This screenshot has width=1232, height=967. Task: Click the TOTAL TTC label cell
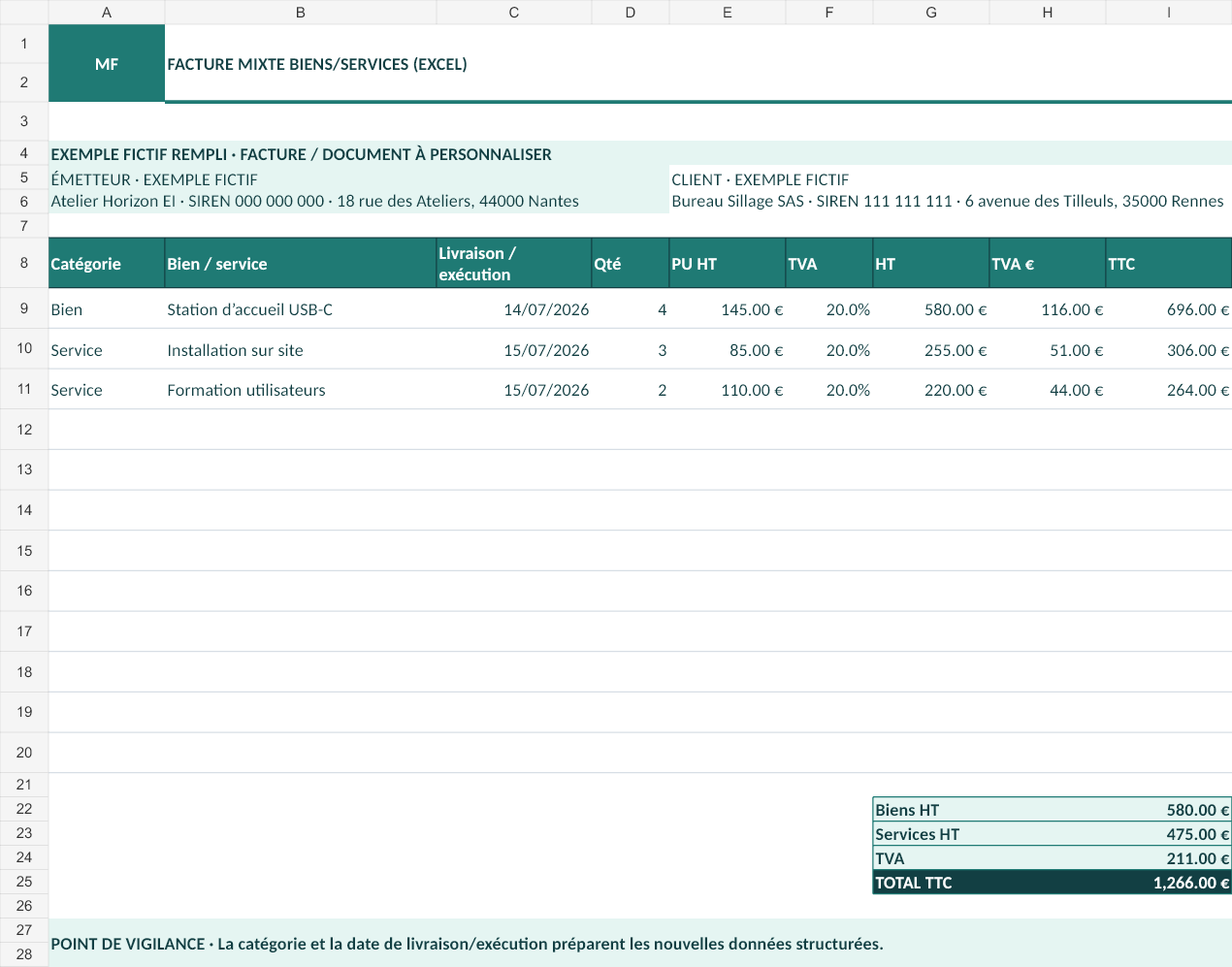(x=989, y=882)
